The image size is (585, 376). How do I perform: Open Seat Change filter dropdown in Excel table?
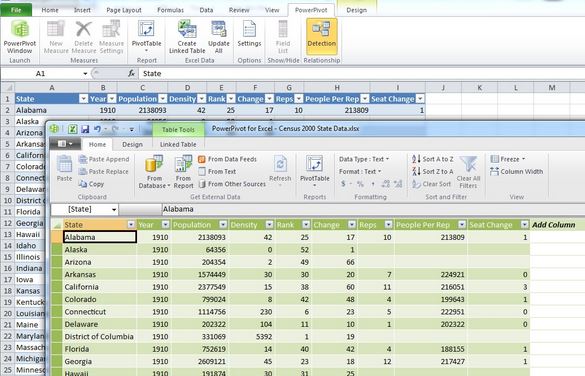pyautogui.click(x=420, y=99)
